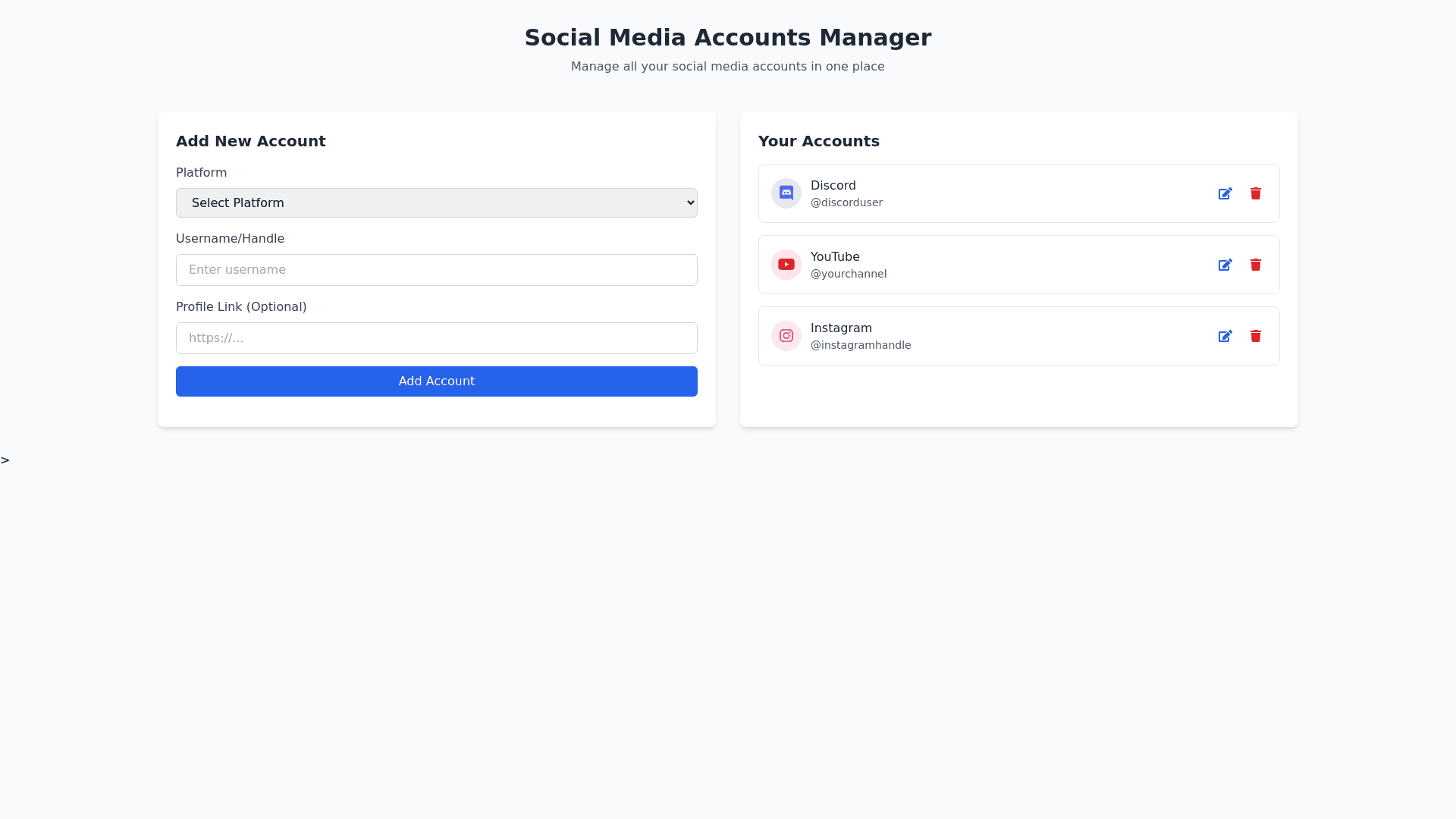Click the Social Media Accounts Manager title
The height and width of the screenshot is (819, 1456).
coord(727,38)
